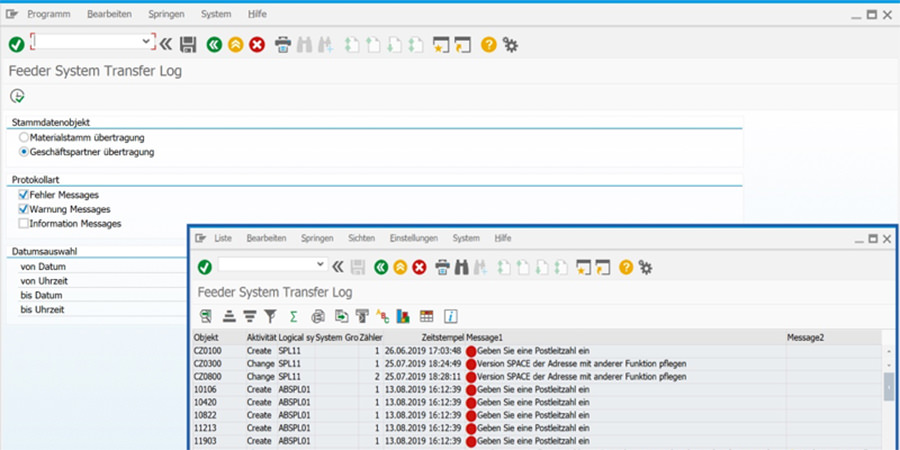Click the Message1 column header
The height and width of the screenshot is (450, 900).
point(484,338)
